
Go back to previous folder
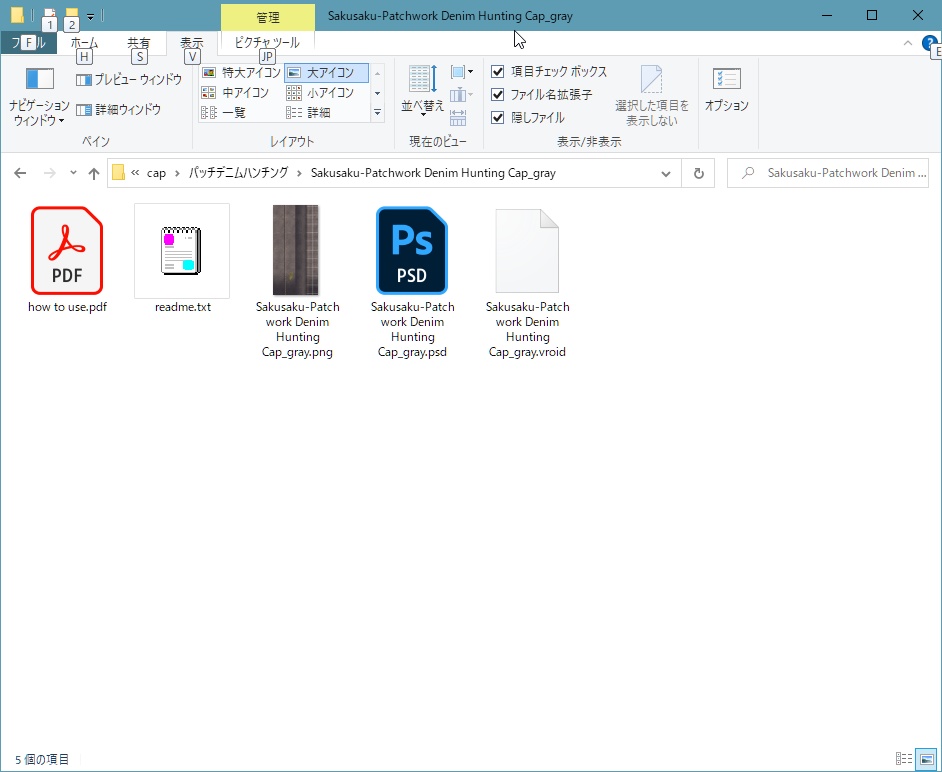point(20,174)
